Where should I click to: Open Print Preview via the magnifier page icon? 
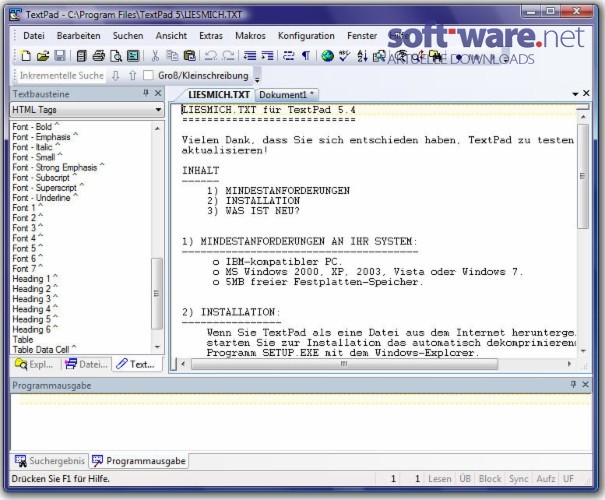tap(116, 56)
